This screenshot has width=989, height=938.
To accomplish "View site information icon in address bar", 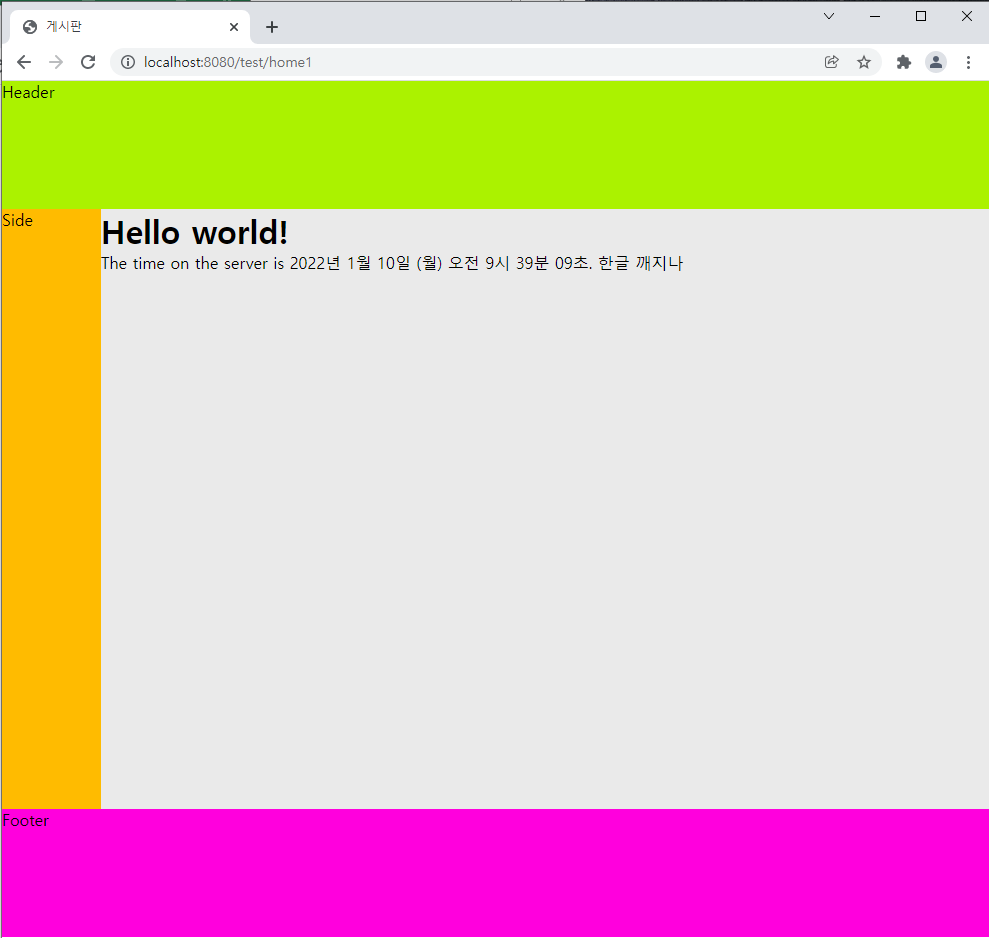I will (x=128, y=62).
